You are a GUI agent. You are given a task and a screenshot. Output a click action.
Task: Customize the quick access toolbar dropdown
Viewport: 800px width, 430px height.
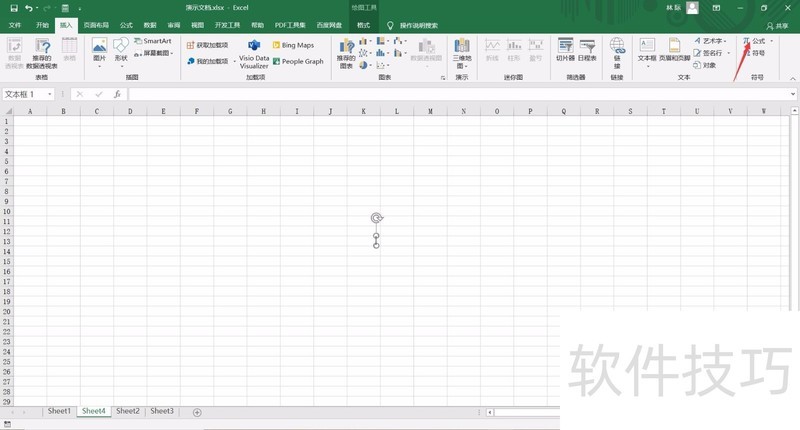click(x=80, y=9)
